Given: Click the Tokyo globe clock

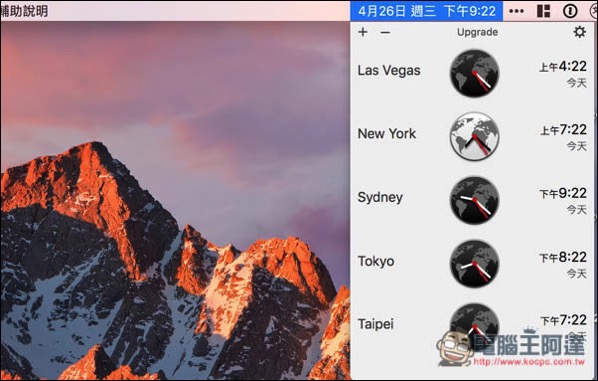Looking at the screenshot, I should point(474,264).
